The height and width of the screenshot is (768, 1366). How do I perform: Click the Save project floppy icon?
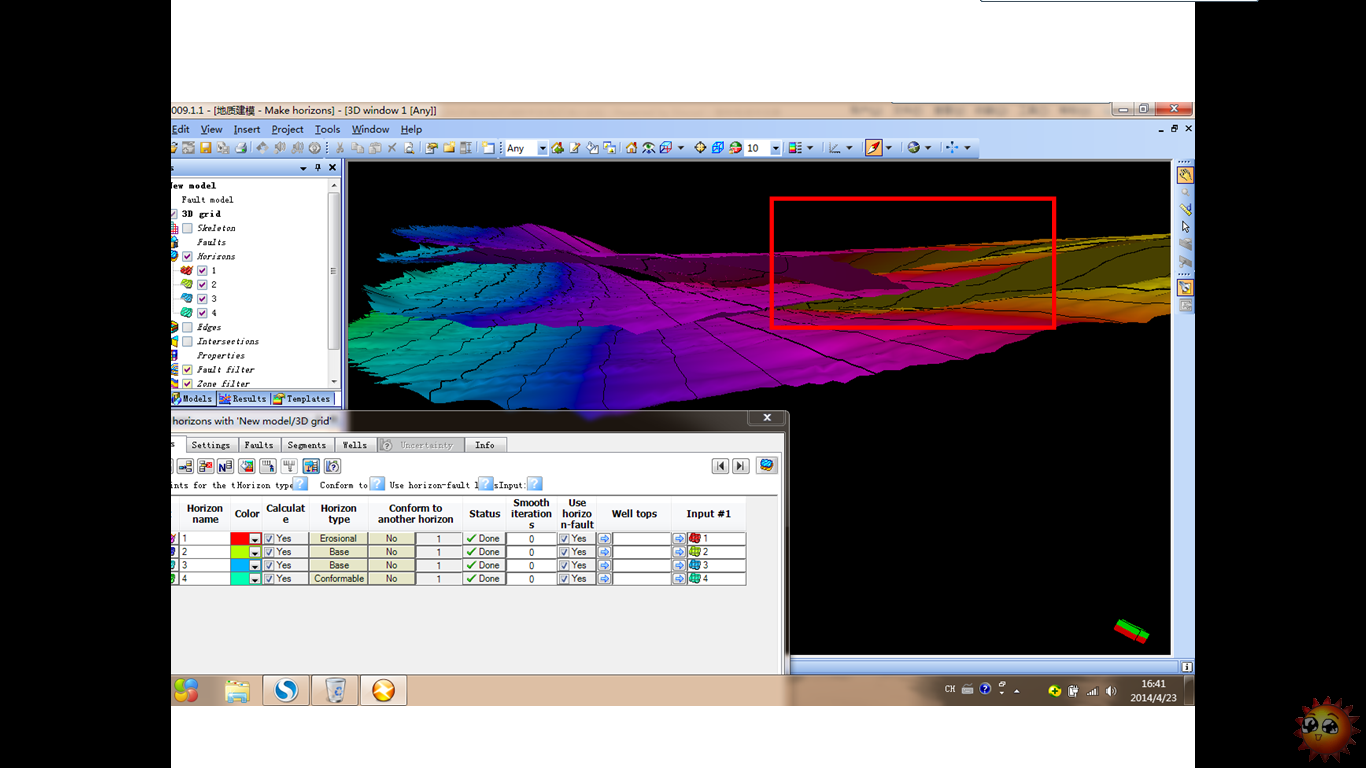pos(205,148)
